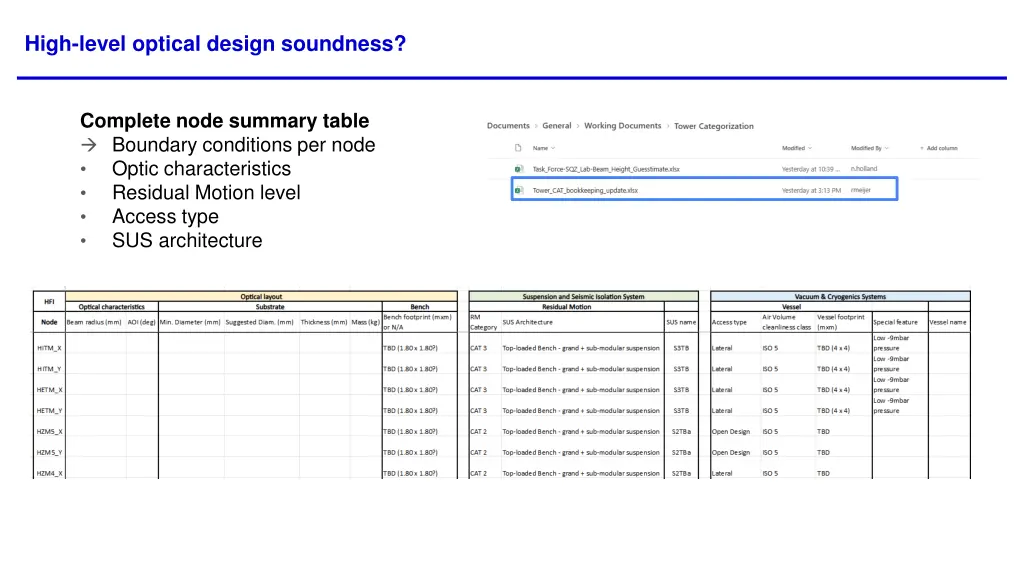
Task: Click 'Yesterday at 3:13 PM' timestamp
Action: 811,191
